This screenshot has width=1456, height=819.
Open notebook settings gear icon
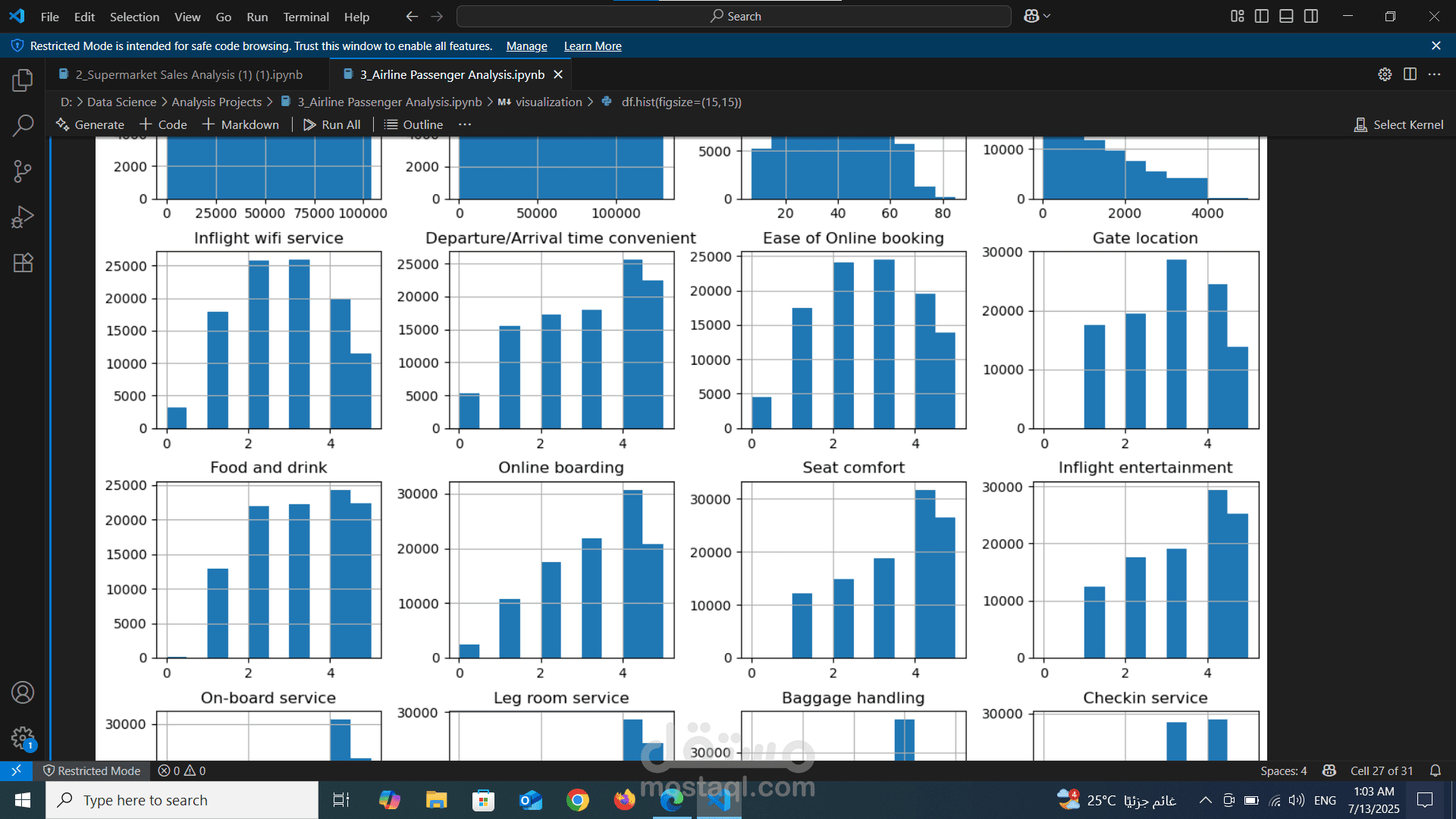tap(1385, 74)
